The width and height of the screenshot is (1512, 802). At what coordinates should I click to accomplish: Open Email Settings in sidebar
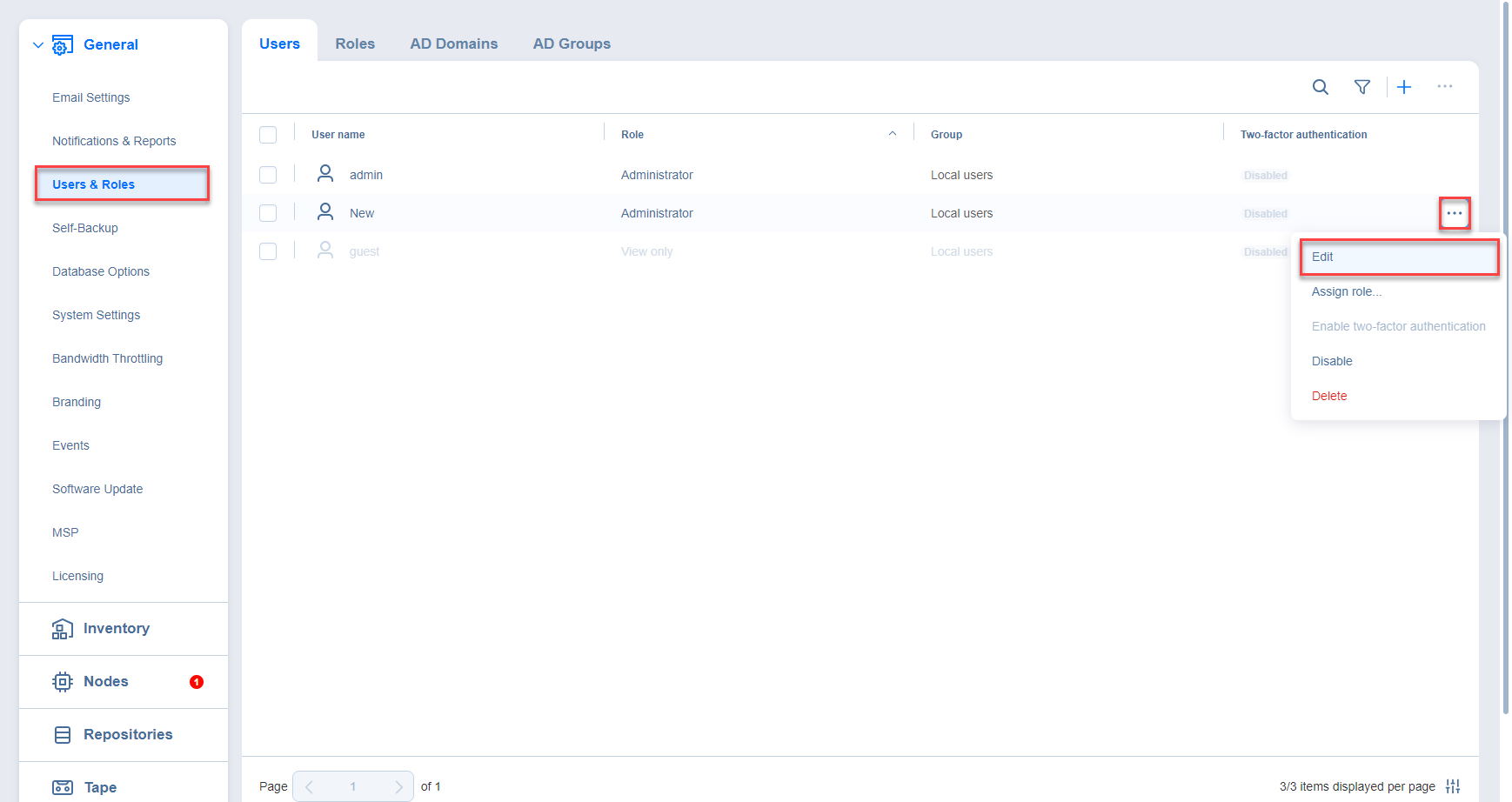[x=90, y=97]
